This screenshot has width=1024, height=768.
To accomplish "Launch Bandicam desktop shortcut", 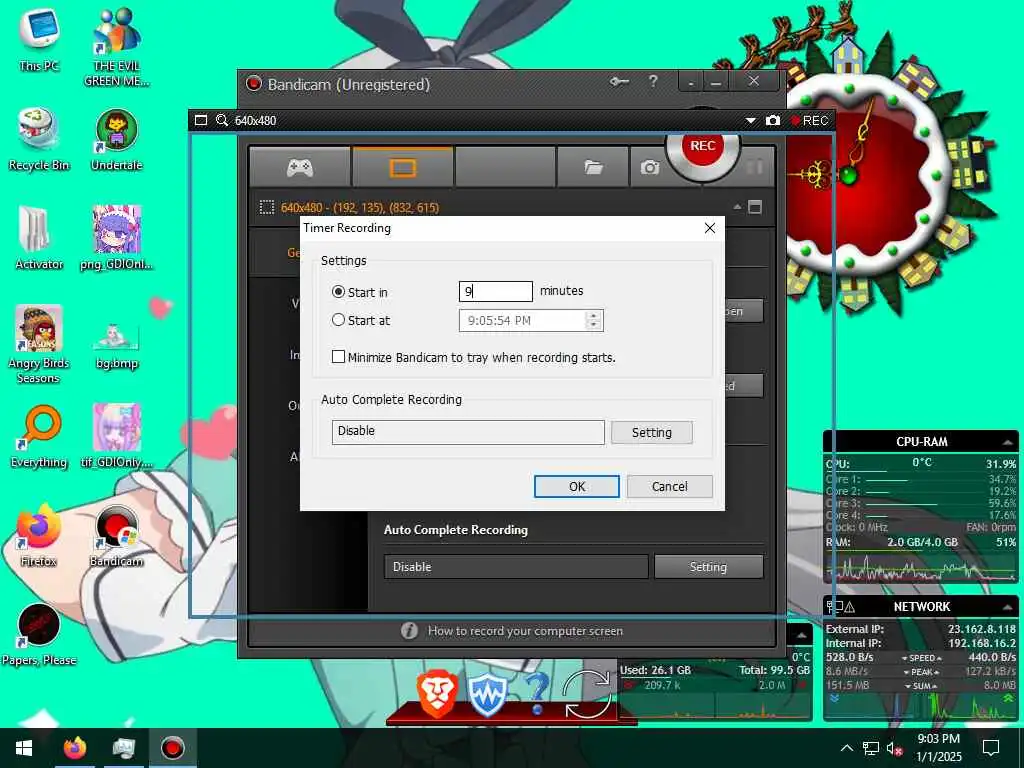I will 117,536.
